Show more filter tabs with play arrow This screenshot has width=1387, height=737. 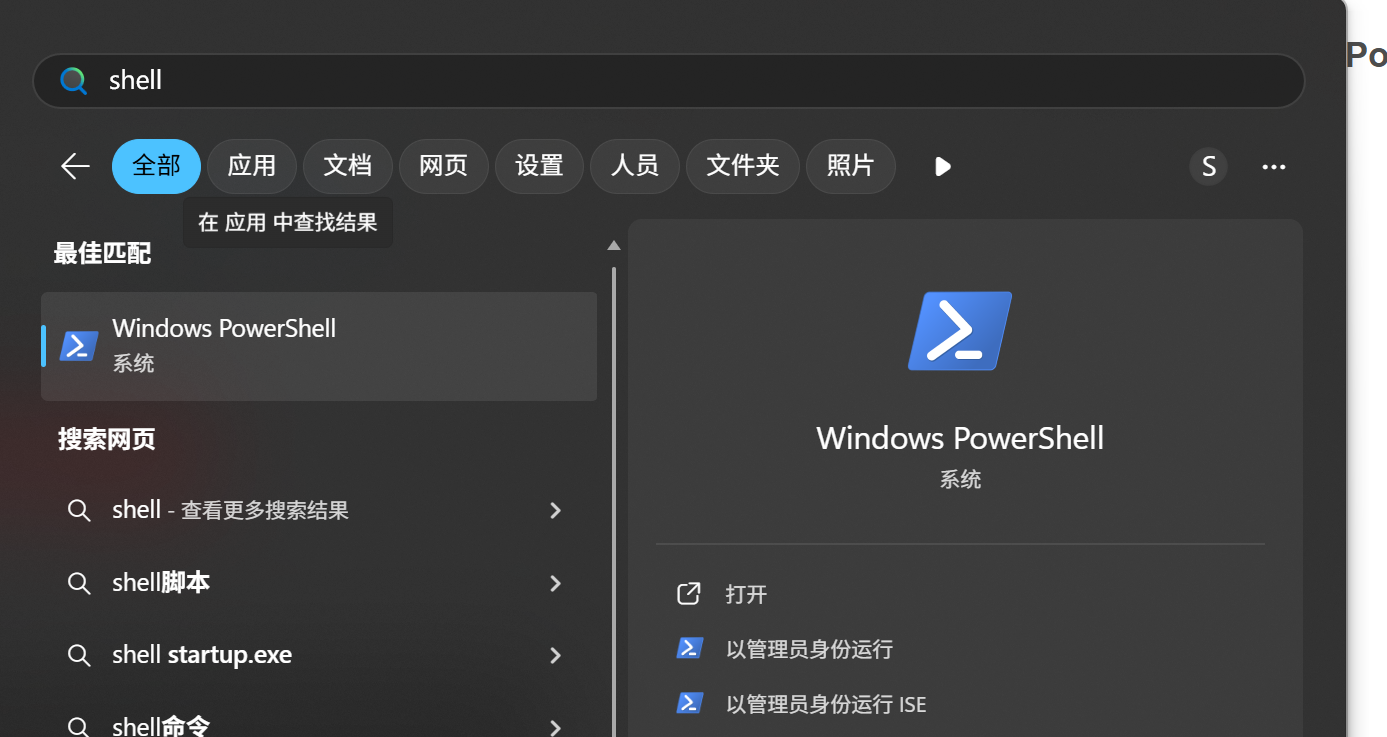click(x=942, y=166)
